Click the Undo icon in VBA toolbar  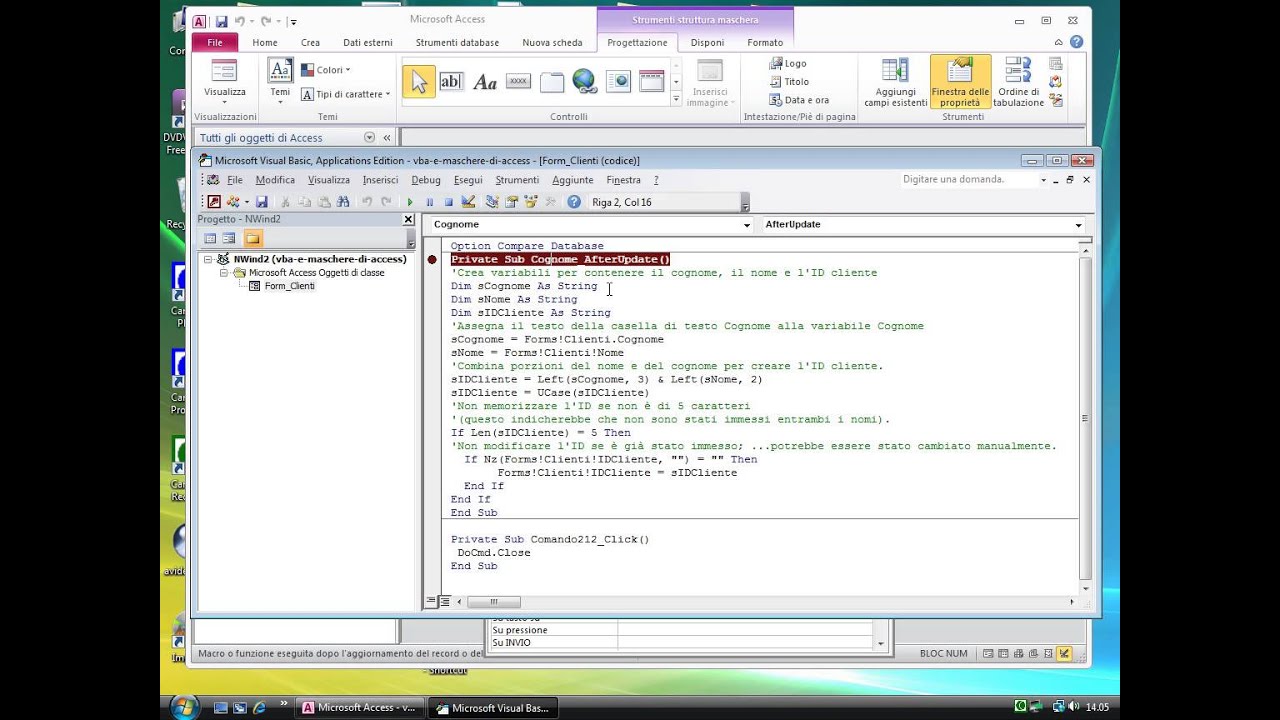coord(367,202)
